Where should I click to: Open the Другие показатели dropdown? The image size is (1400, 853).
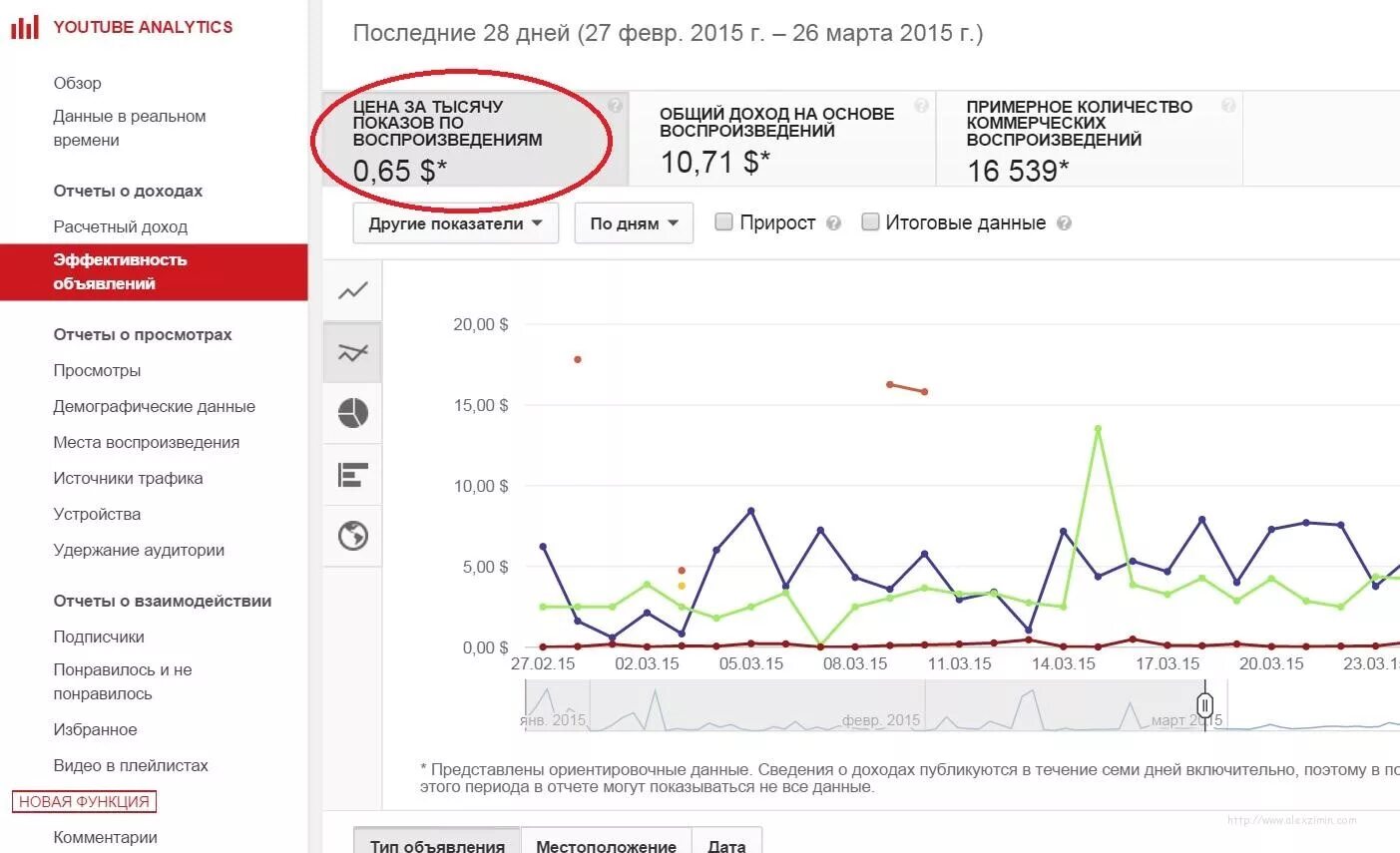point(456,223)
